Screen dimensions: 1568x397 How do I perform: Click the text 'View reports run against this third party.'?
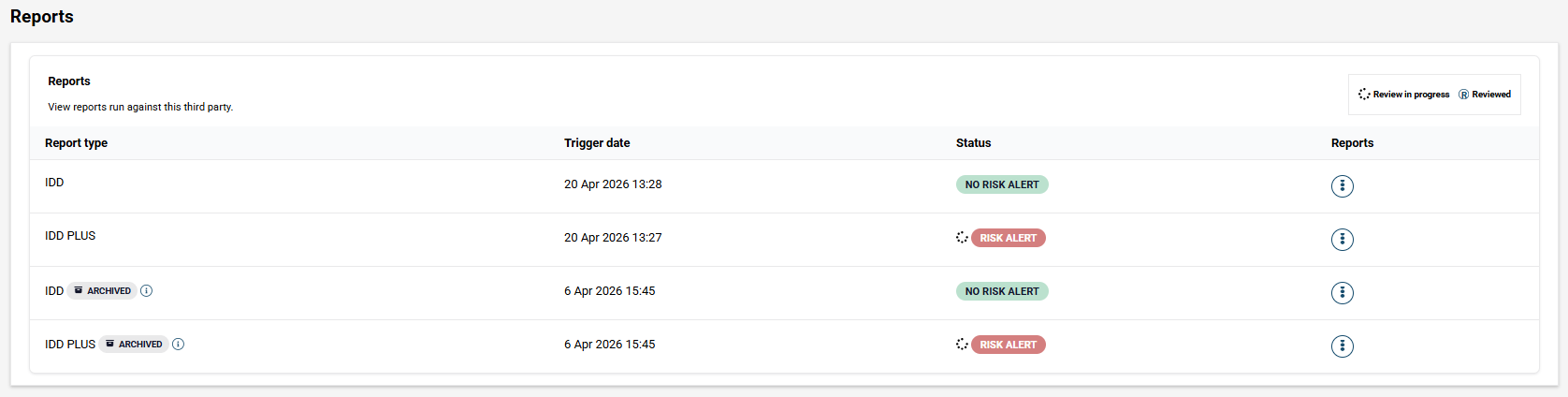point(140,107)
